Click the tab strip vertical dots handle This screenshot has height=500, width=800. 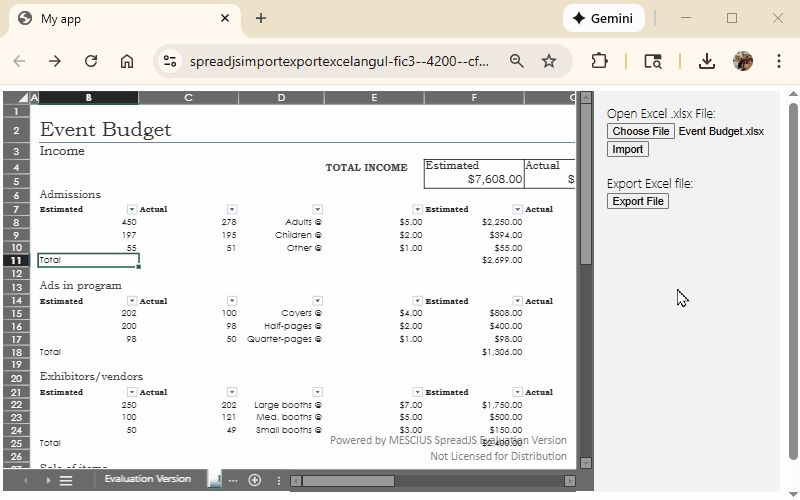[x=279, y=480]
